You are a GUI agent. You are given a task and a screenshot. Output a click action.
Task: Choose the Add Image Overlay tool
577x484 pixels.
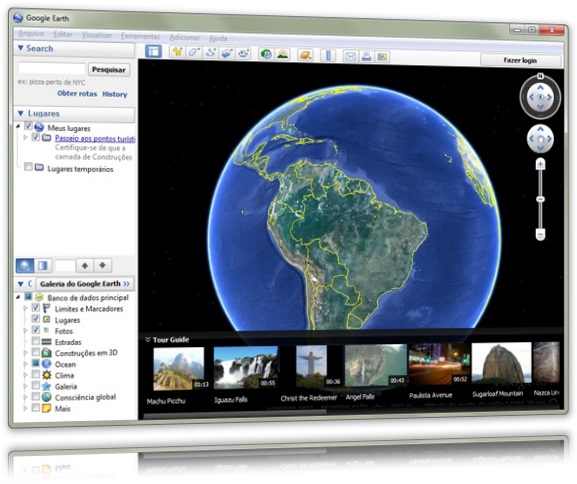tap(227, 53)
